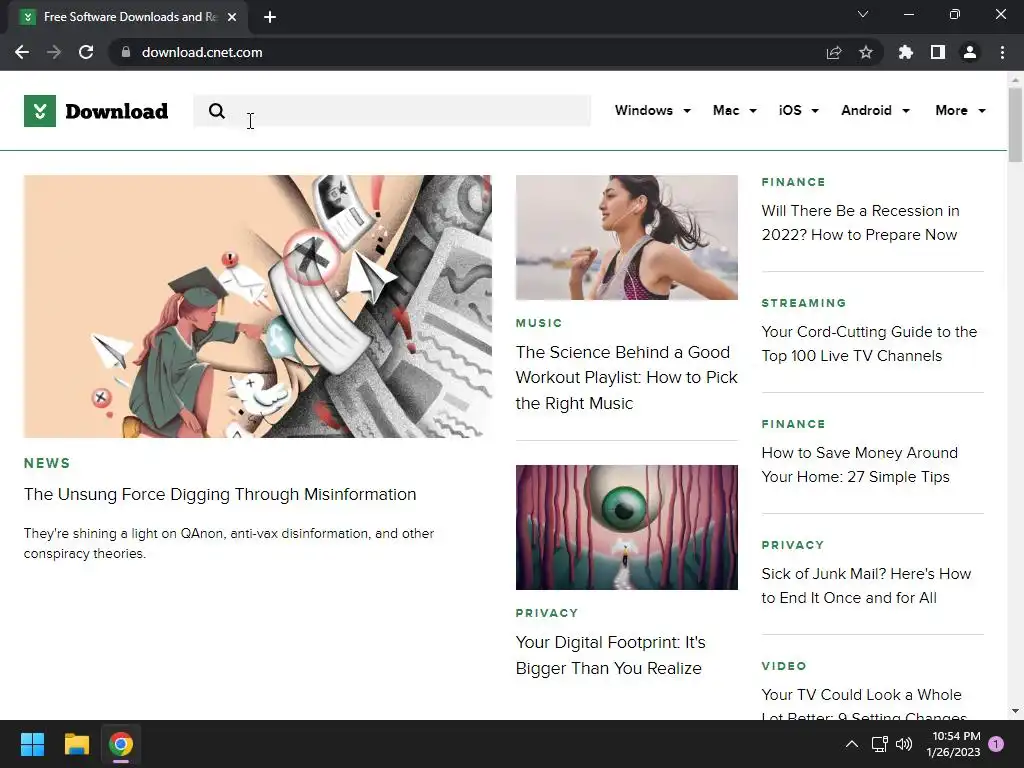Click the green Download logo icon
Screen dimensions: 1024x768
[40, 111]
